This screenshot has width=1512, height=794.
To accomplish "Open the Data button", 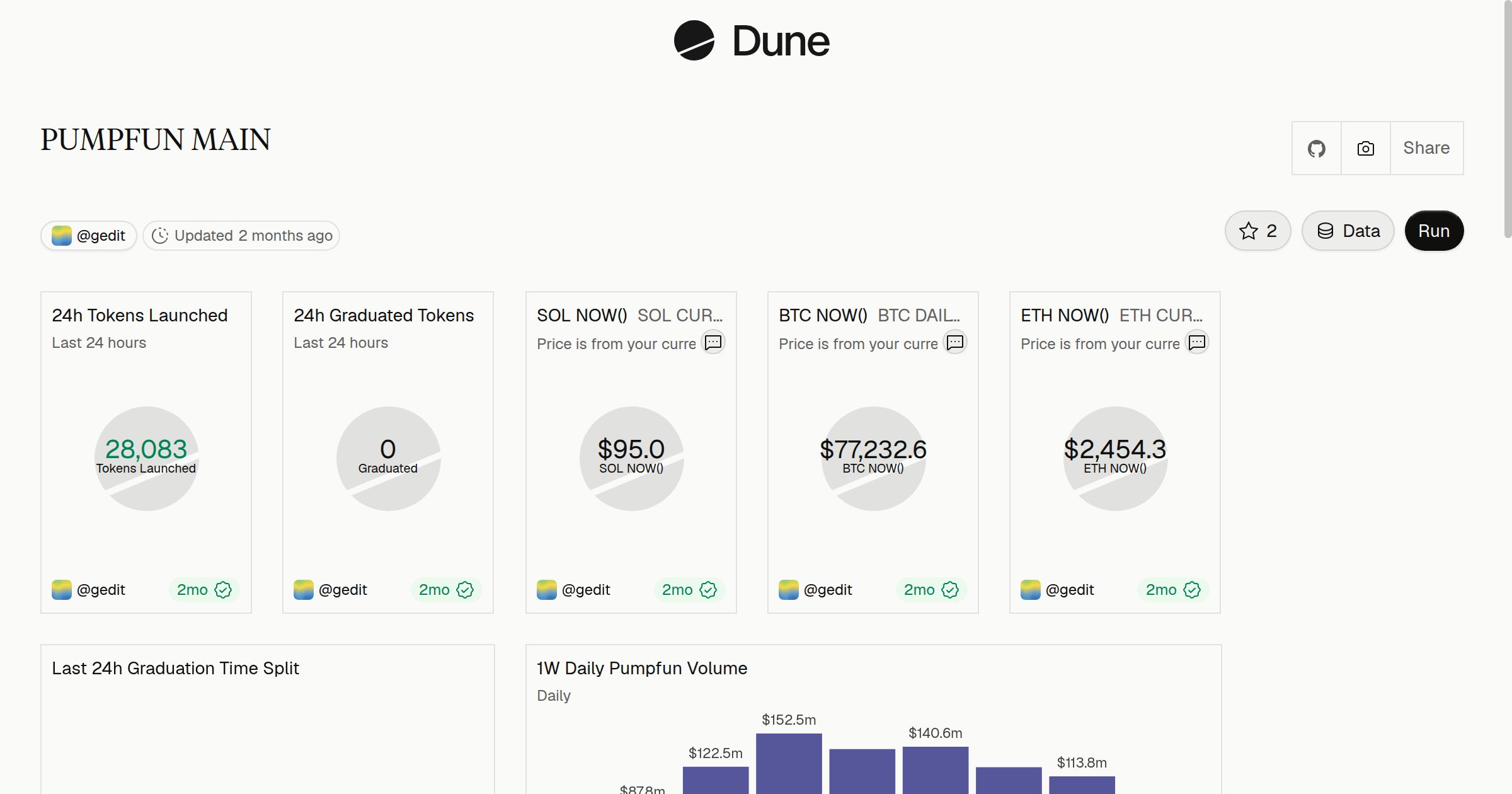I will pyautogui.click(x=1348, y=231).
